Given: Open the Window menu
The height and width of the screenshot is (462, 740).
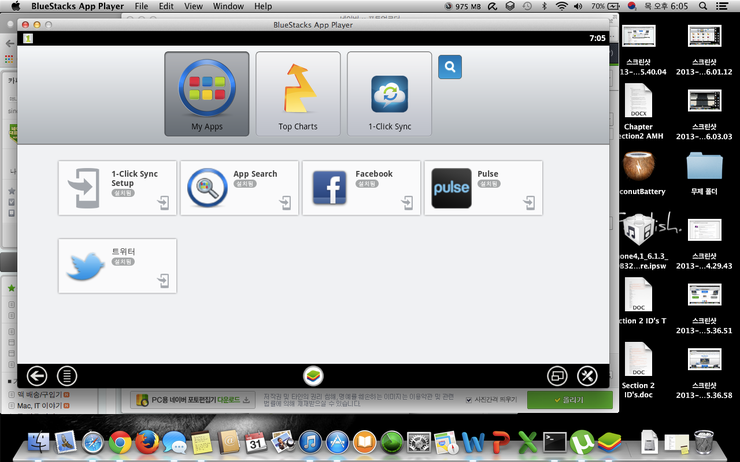Looking at the screenshot, I should pos(228,6).
